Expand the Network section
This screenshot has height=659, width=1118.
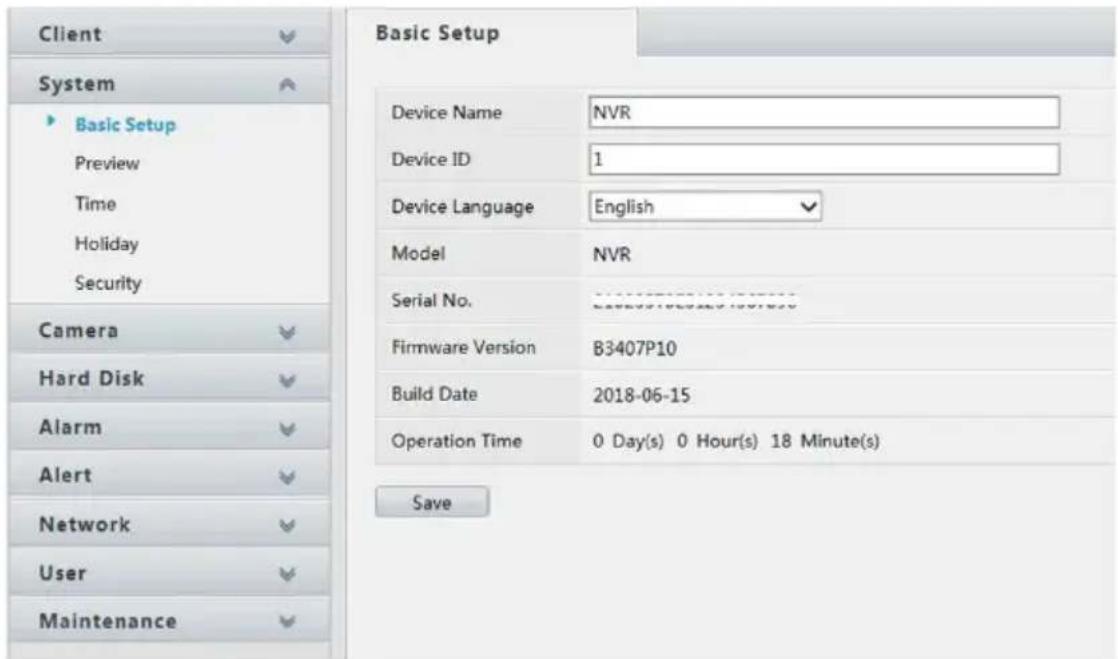coord(169,524)
